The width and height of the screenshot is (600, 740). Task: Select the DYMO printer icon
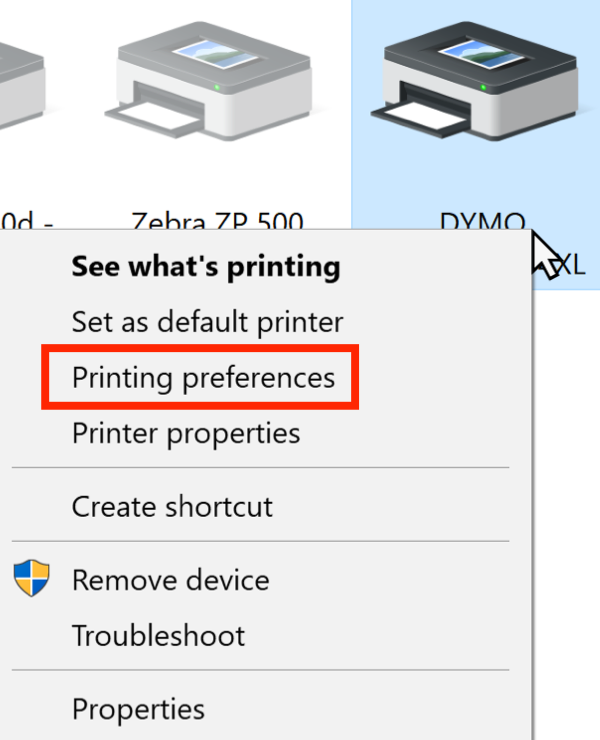pyautogui.click(x=474, y=80)
